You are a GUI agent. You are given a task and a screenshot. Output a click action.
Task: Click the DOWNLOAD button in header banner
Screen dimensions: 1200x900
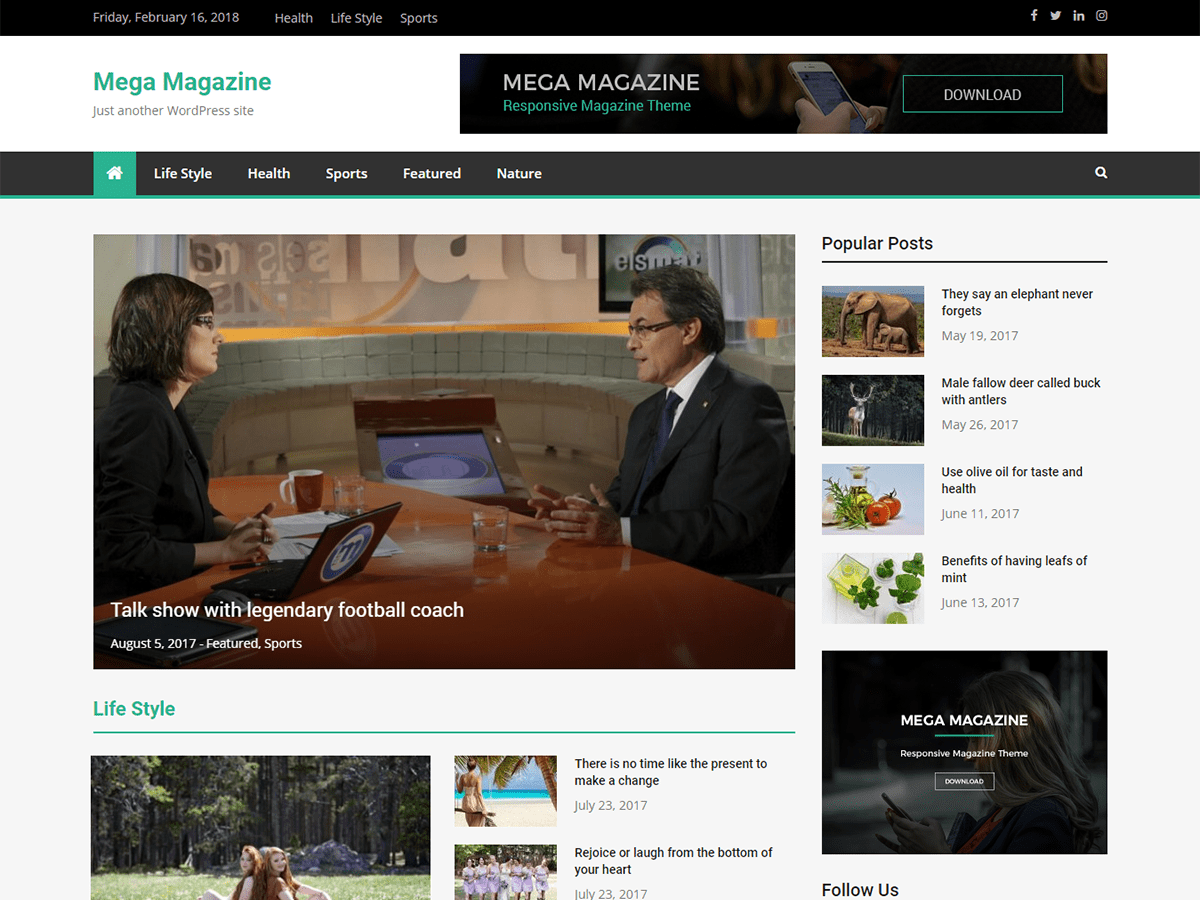982,94
